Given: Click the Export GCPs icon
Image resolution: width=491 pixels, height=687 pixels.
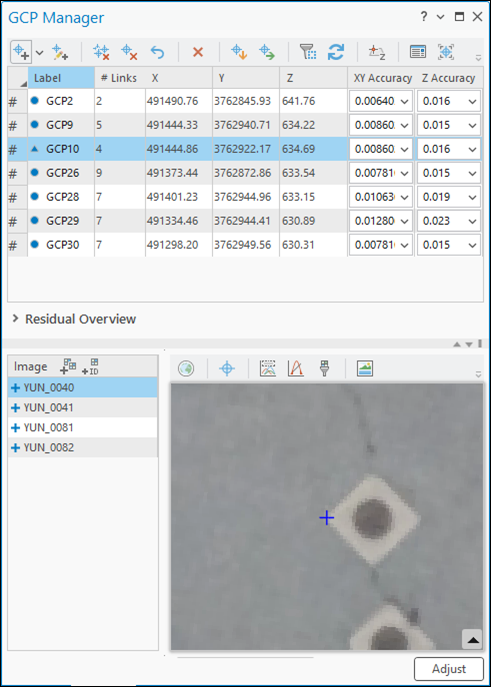Looking at the screenshot, I should (x=267, y=52).
